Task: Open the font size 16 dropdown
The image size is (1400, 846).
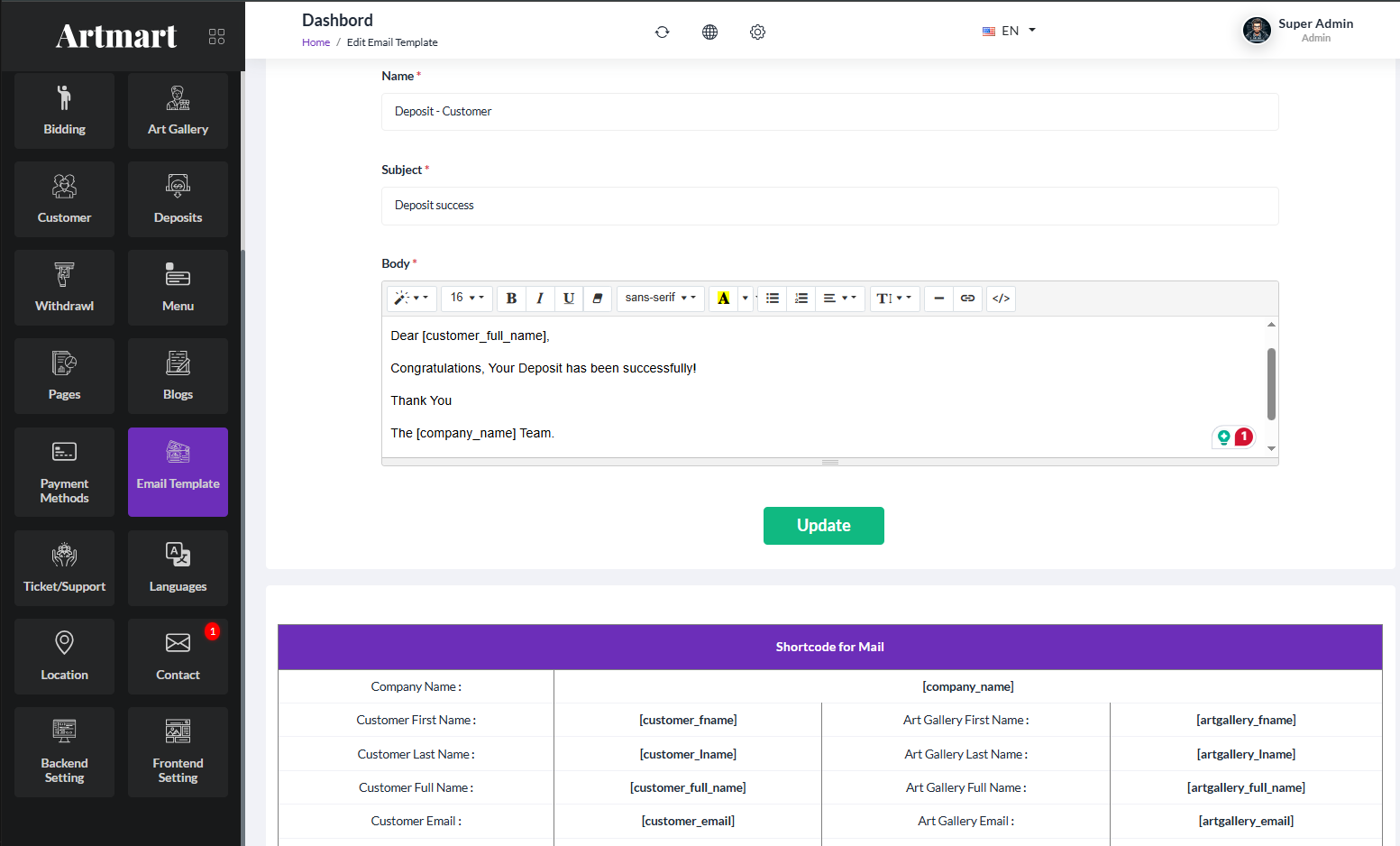Action: coord(467,299)
